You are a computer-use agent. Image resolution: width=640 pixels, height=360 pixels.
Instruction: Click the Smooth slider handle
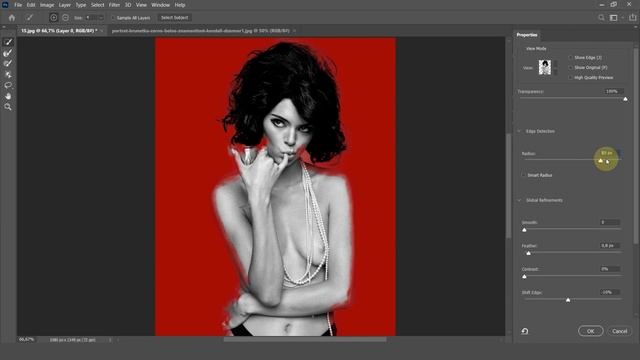click(x=524, y=230)
